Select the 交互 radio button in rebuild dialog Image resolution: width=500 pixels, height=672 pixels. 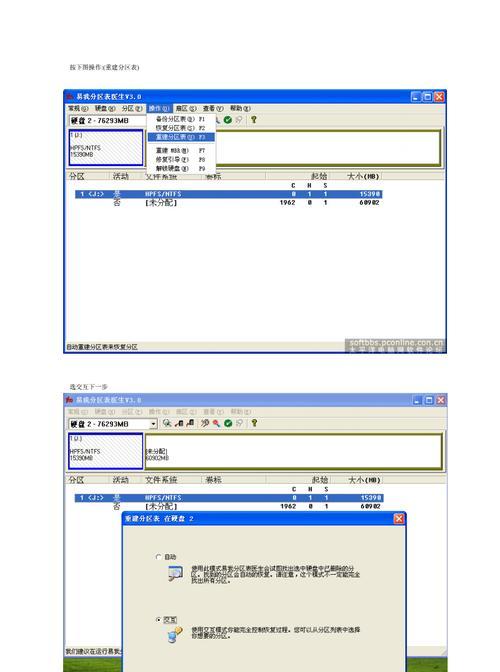point(159,620)
